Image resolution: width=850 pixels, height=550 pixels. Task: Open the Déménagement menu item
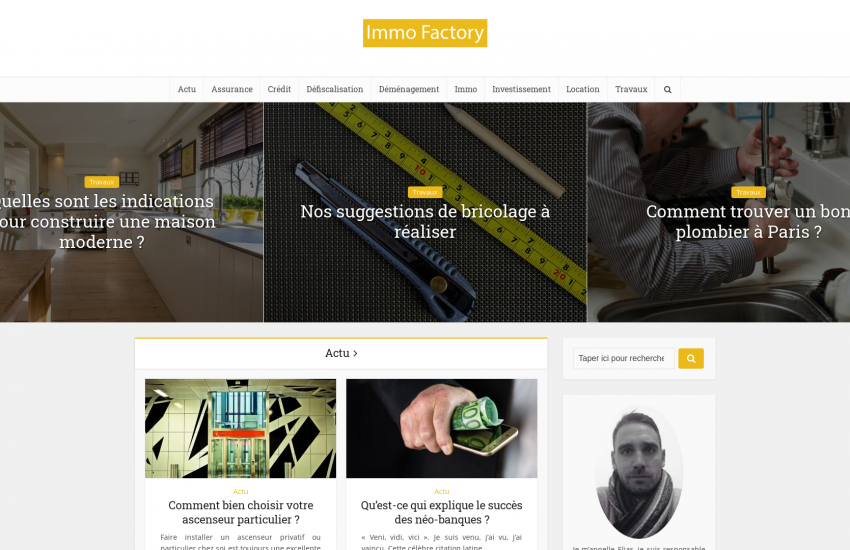[x=409, y=89]
